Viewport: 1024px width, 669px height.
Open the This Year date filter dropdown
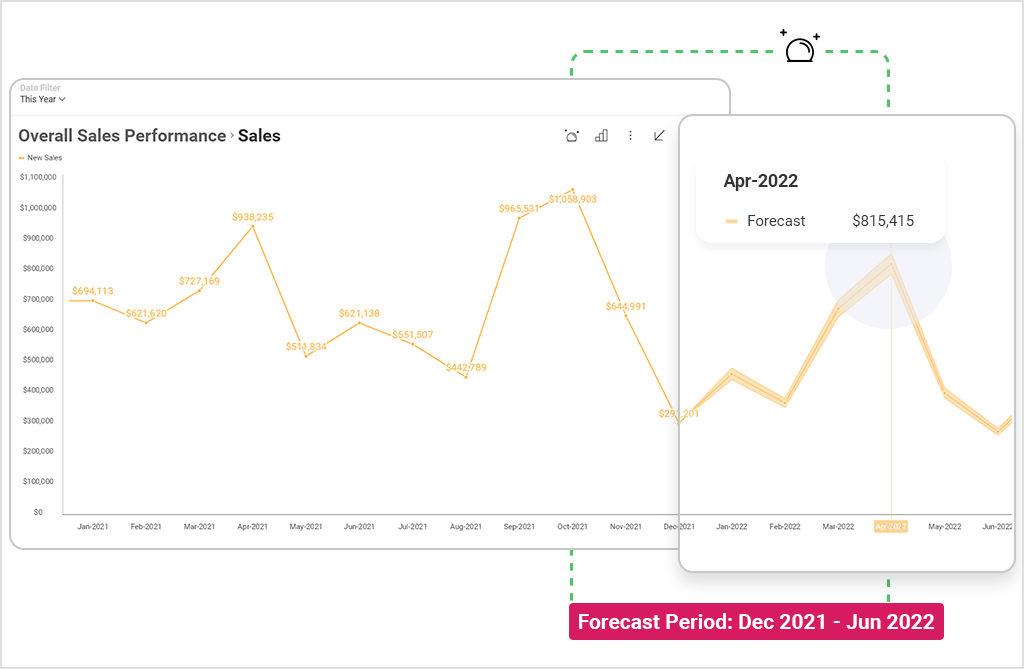(42, 99)
